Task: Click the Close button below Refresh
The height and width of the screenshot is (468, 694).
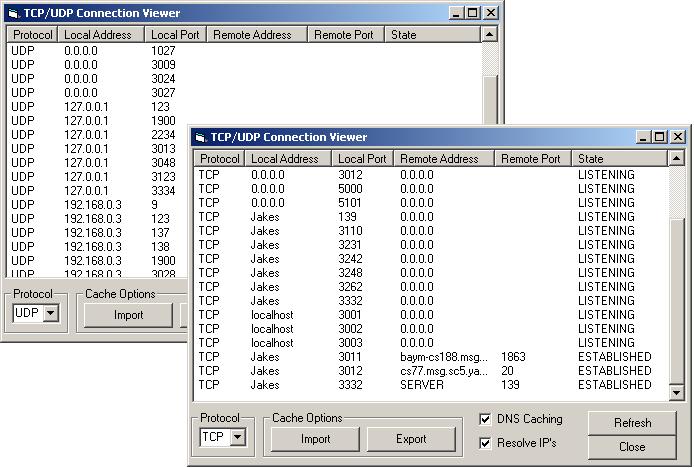Action: [x=632, y=447]
